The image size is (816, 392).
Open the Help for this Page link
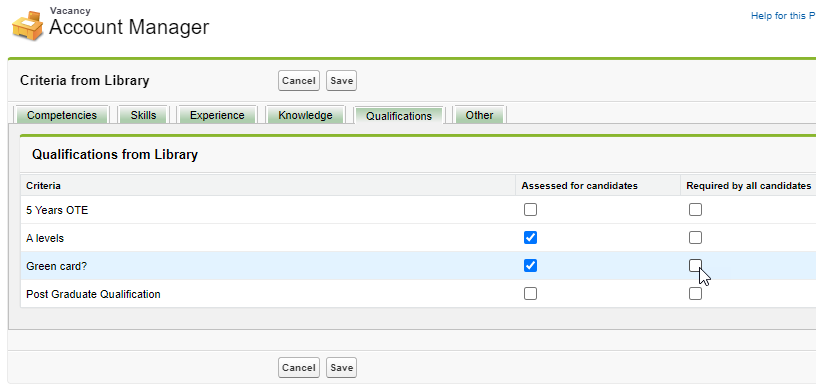click(783, 16)
